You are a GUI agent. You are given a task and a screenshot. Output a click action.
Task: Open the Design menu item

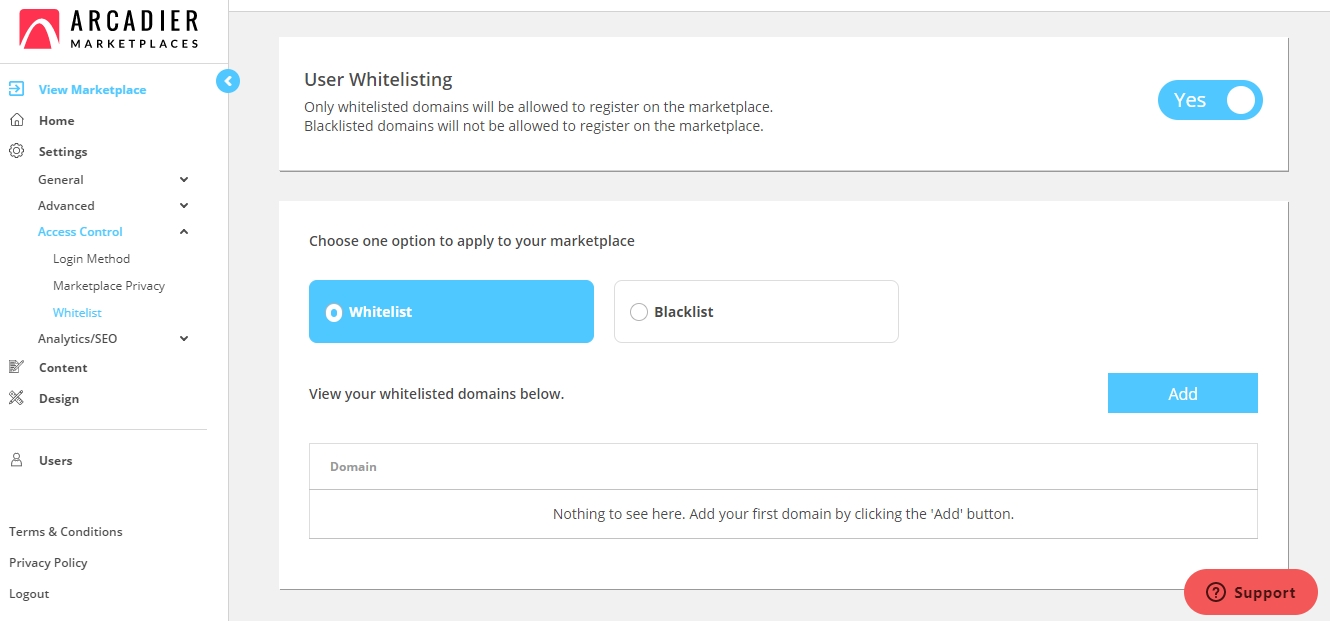pos(59,399)
